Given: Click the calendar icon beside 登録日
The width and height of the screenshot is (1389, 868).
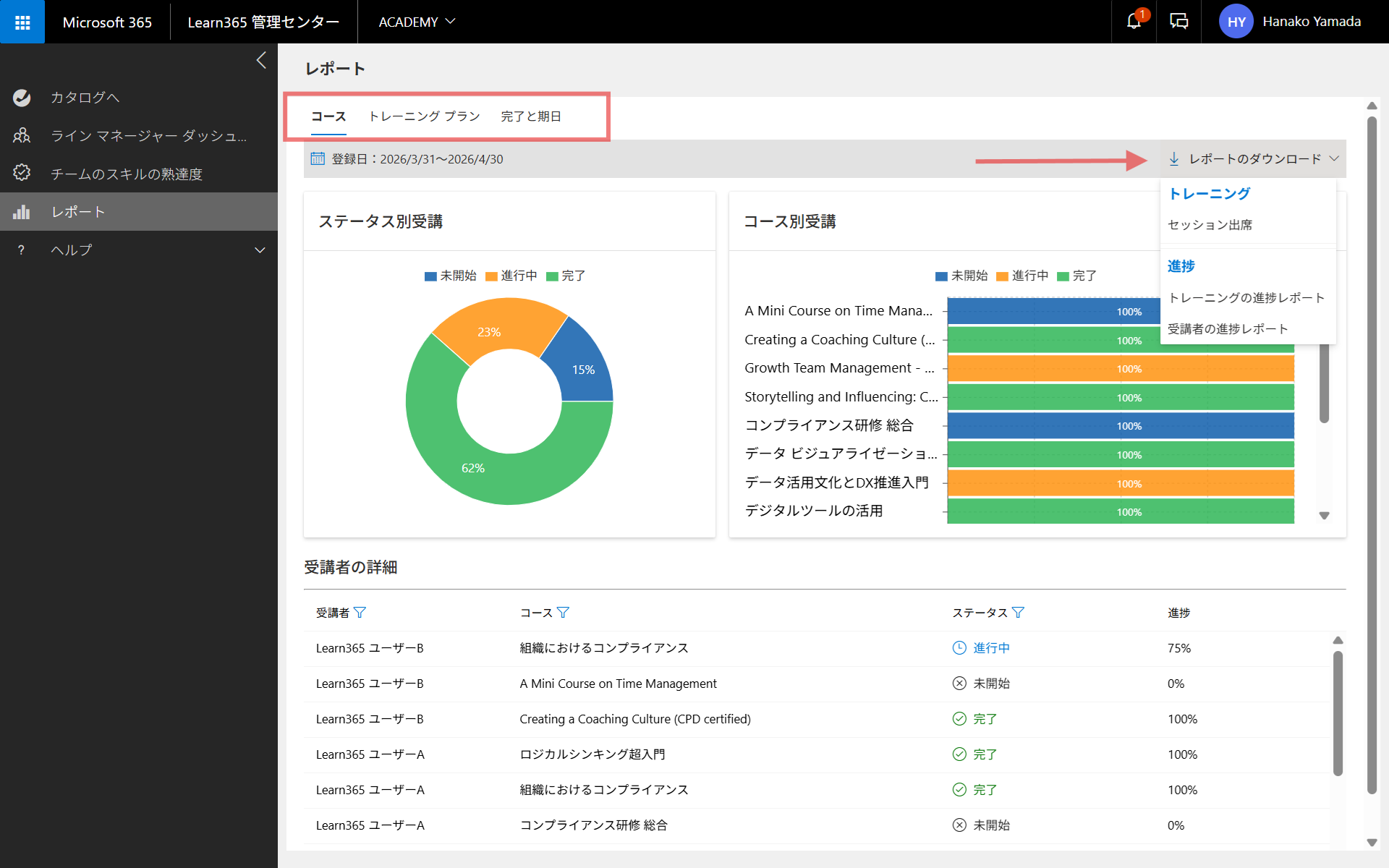Looking at the screenshot, I should 318,158.
